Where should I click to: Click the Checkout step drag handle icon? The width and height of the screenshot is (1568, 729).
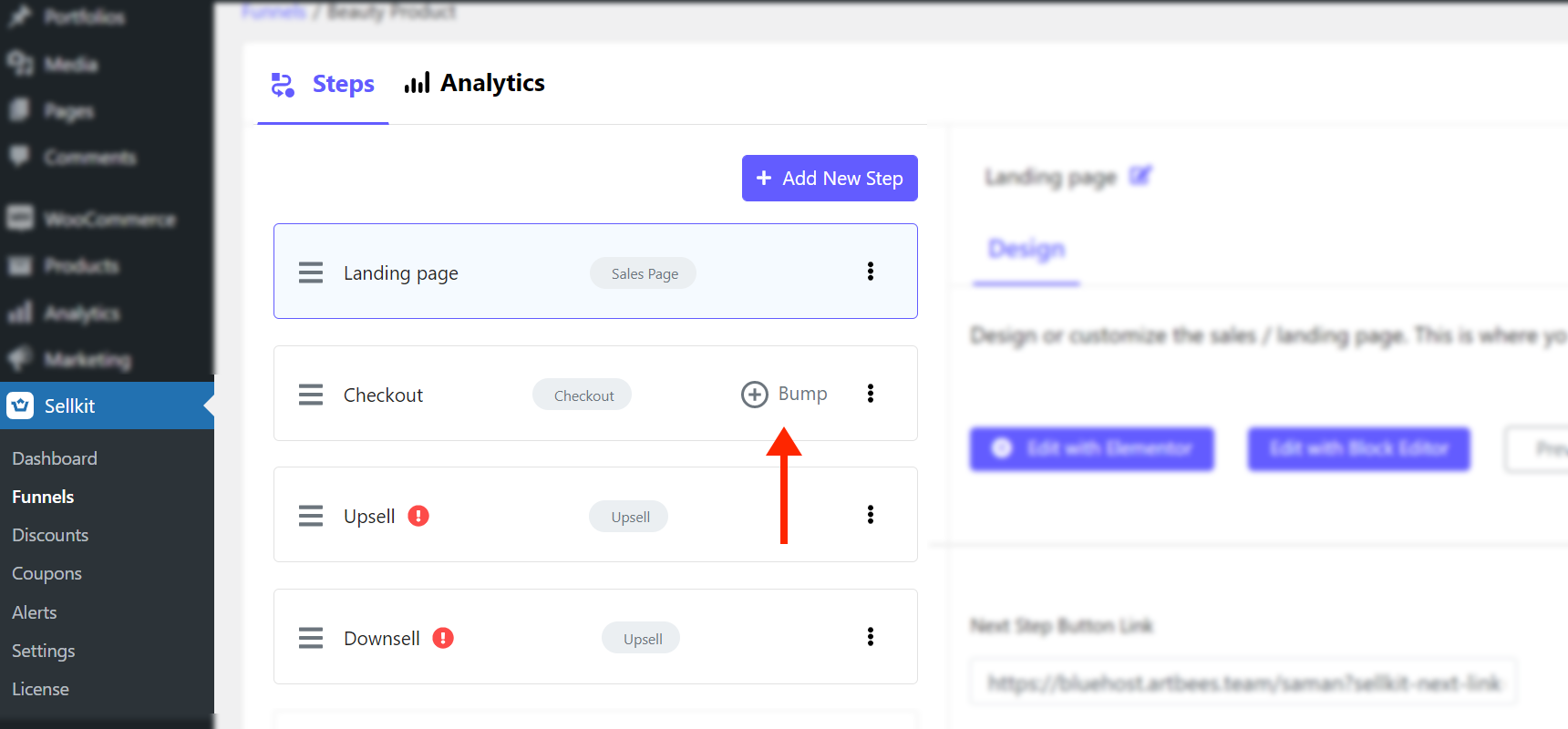311,395
